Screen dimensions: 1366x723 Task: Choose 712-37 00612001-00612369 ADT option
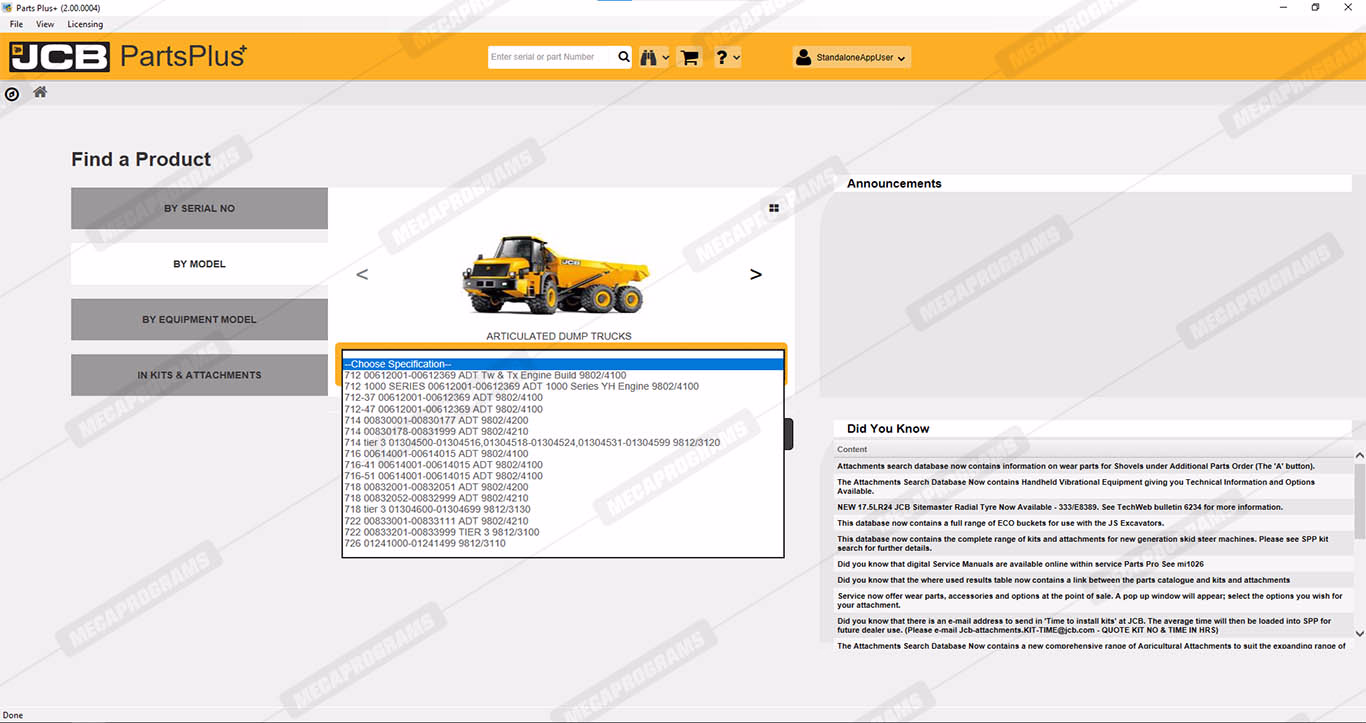tap(563, 398)
